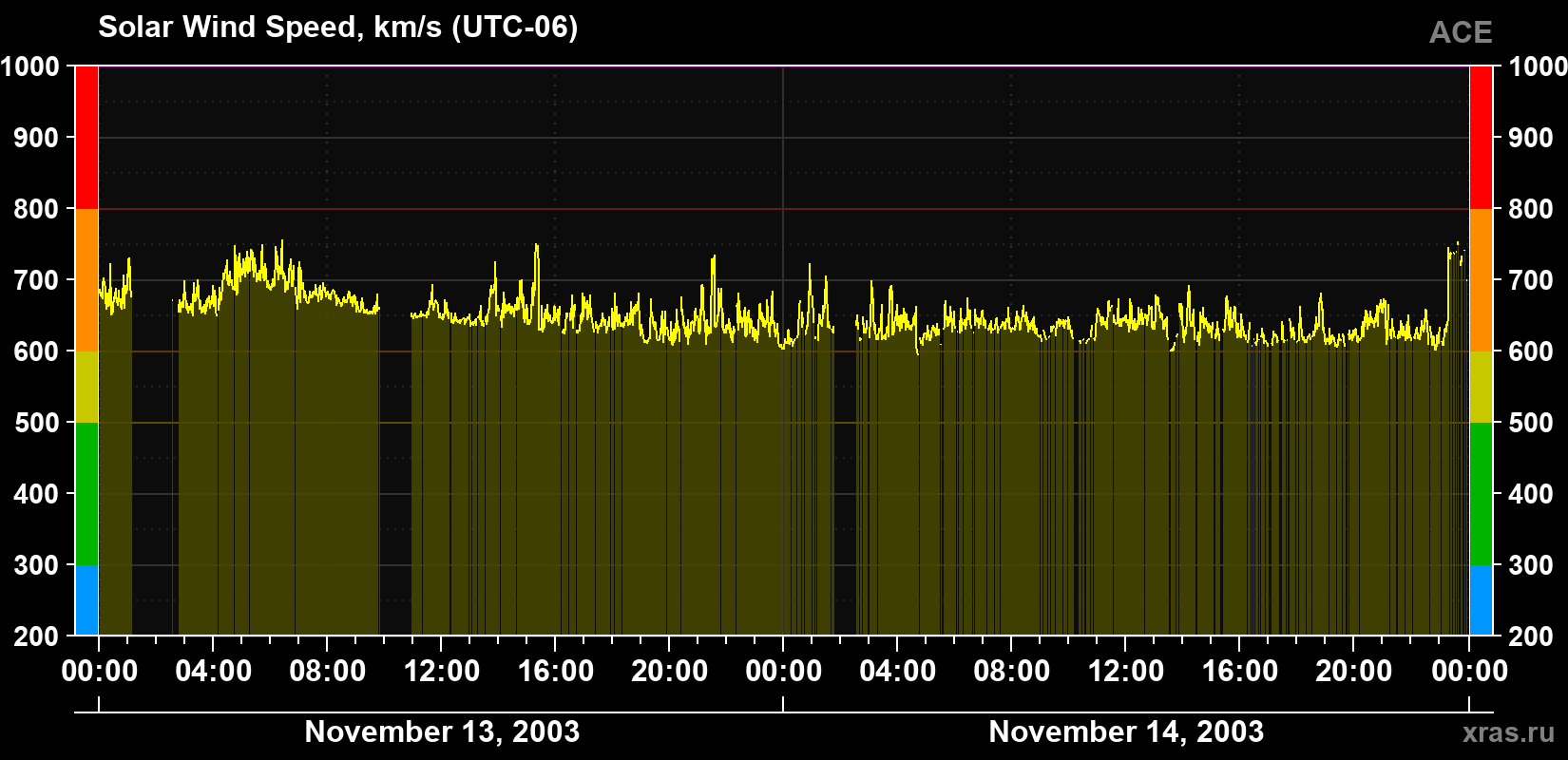Viewport: 1568px width, 760px height.
Task: Click the green color band on left scale
Action: point(86,494)
